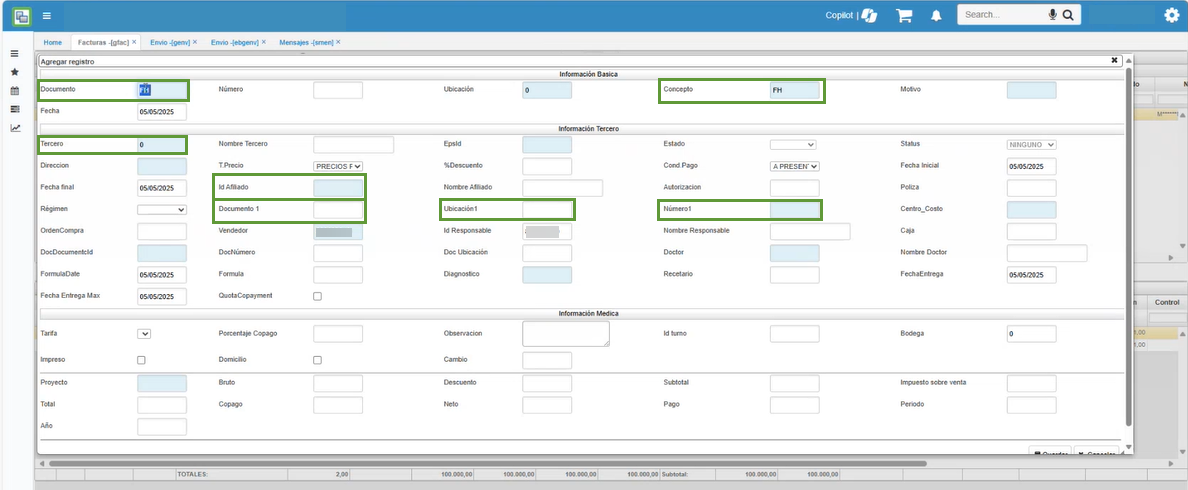The image size is (1188, 490).
Task: Open the line chart icon in sidebar
Action: click(15, 128)
